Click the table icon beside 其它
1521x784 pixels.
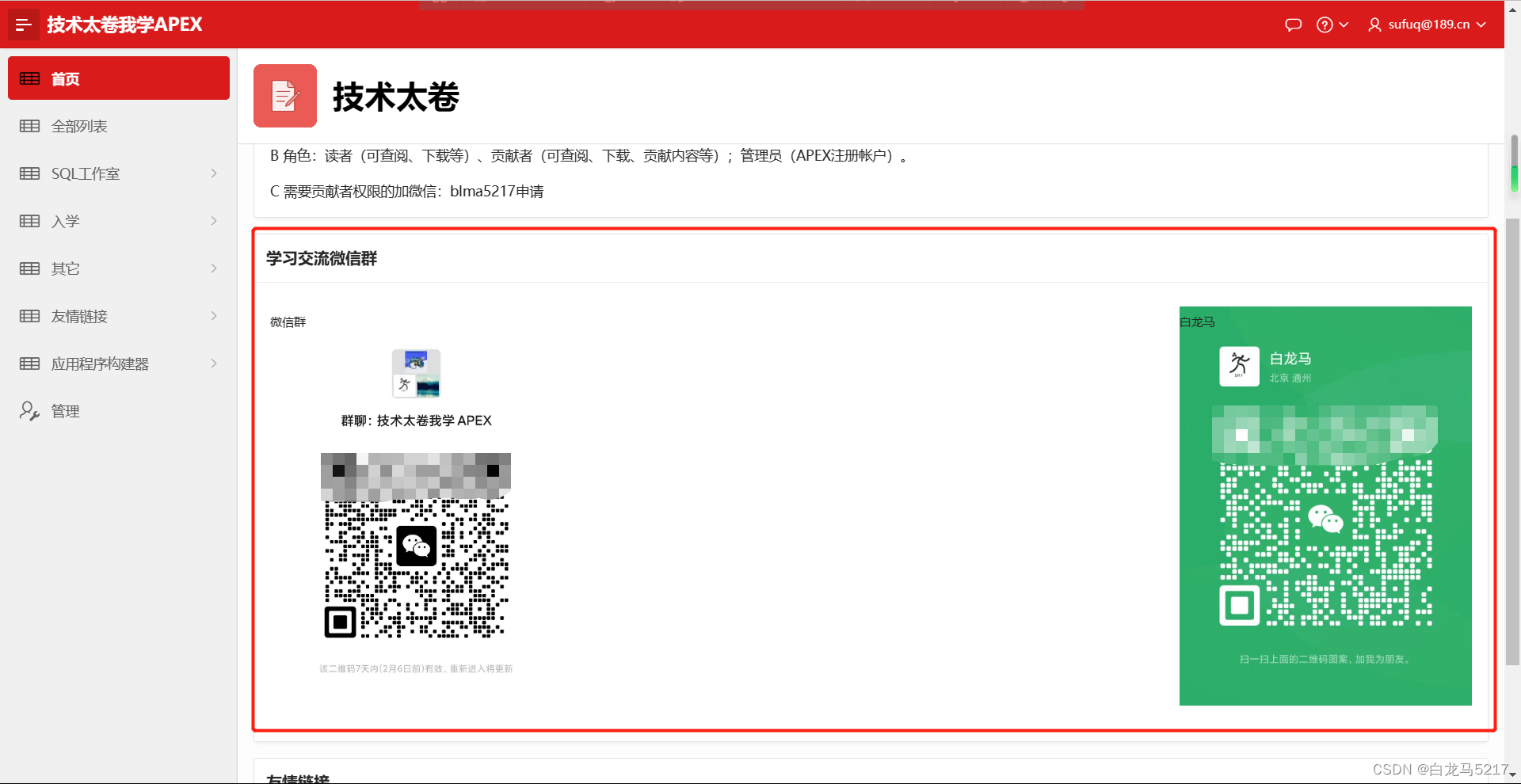(30, 268)
